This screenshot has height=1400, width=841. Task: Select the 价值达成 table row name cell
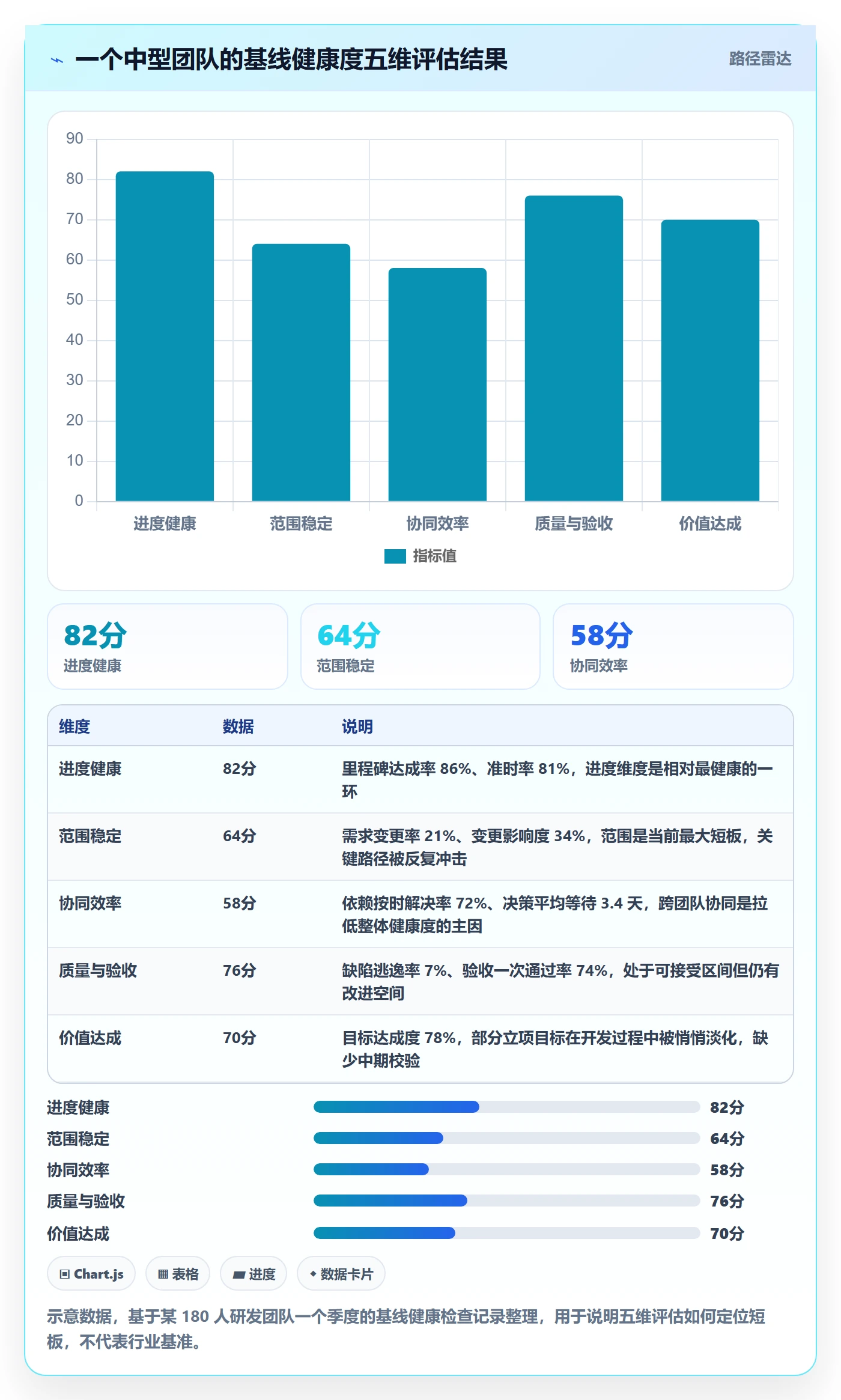tap(90, 1038)
